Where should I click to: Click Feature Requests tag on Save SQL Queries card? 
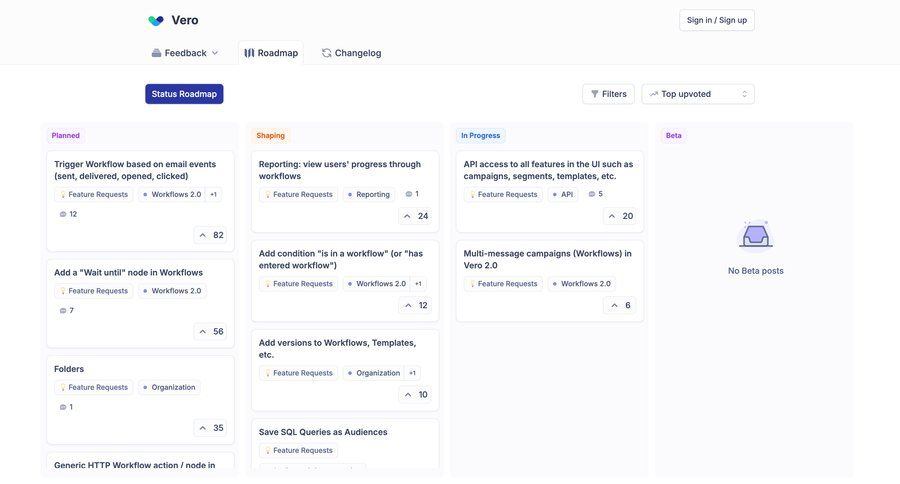coord(298,451)
